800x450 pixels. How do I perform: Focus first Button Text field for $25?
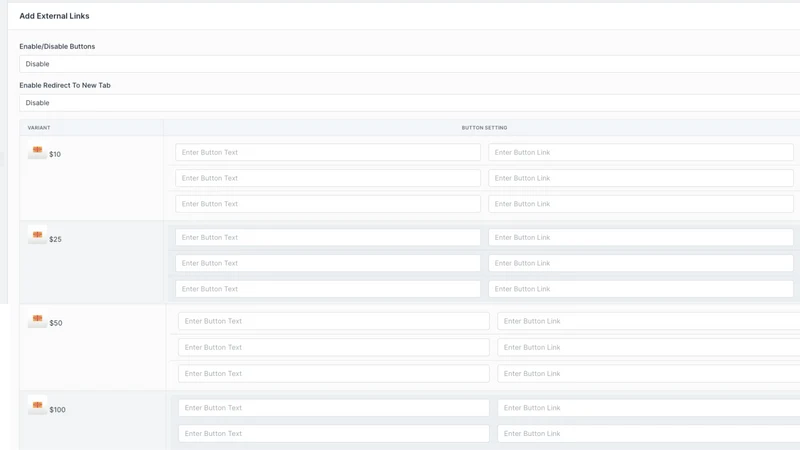click(328, 237)
